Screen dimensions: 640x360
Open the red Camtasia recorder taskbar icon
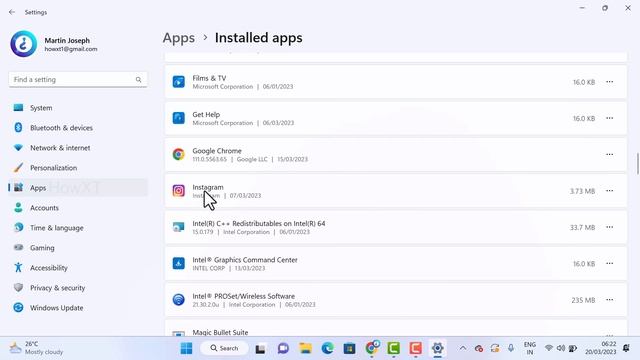(416, 349)
